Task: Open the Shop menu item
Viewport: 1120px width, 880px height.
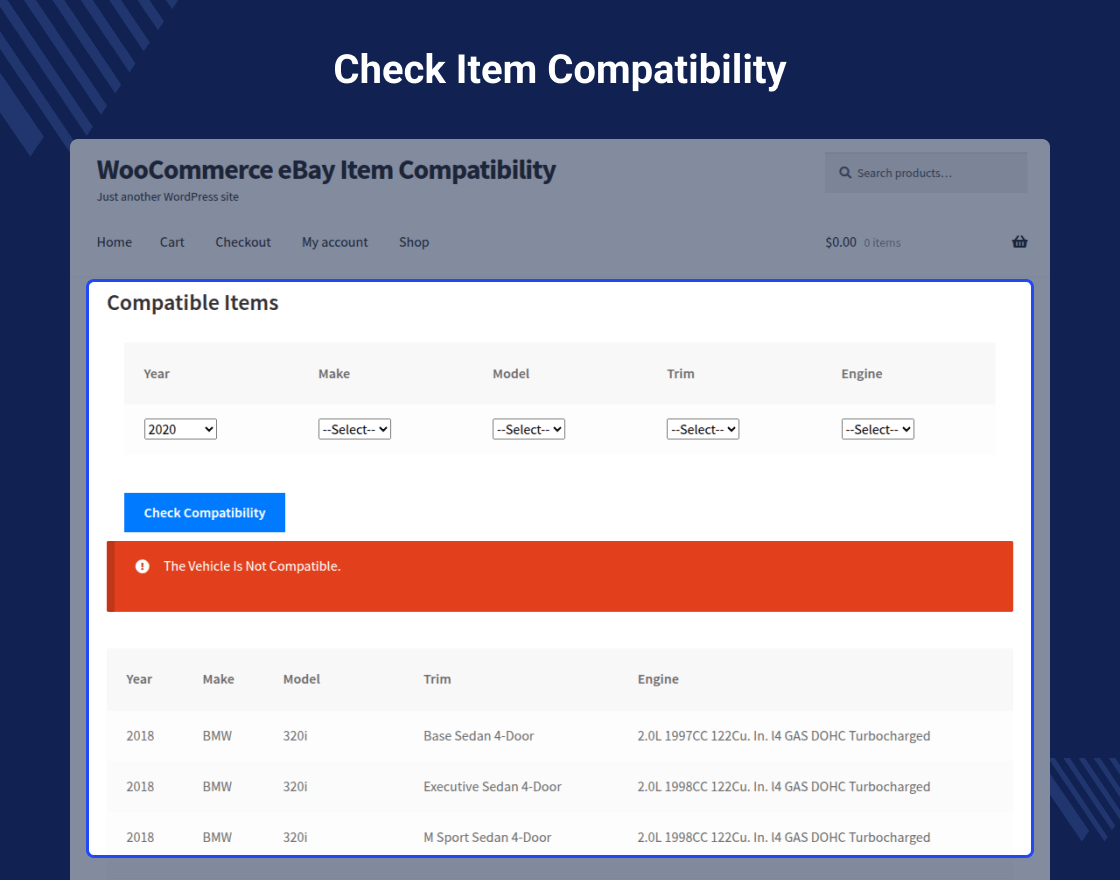Action: [414, 242]
